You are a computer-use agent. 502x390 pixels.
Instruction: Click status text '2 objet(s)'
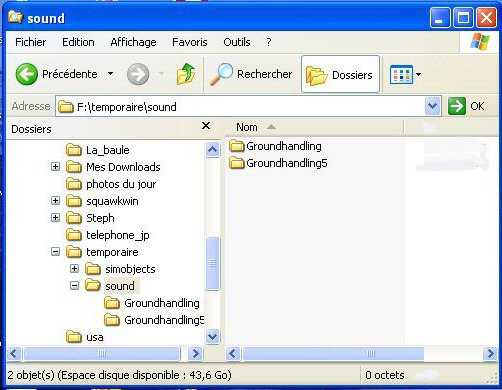31,375
